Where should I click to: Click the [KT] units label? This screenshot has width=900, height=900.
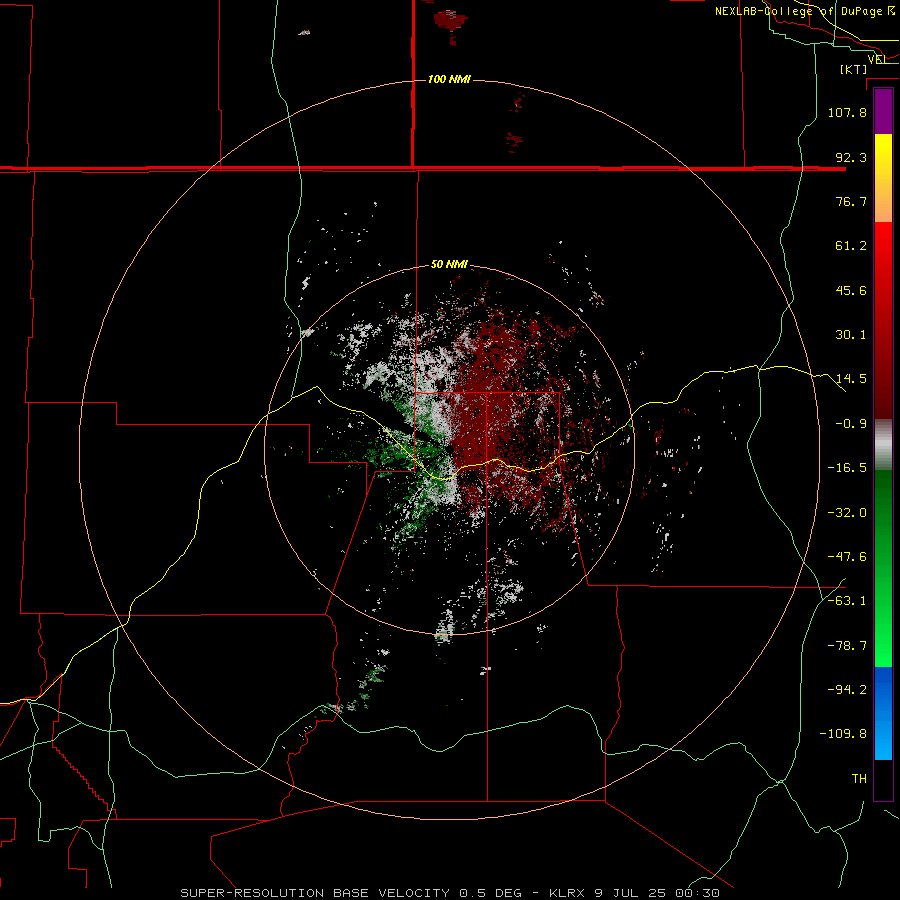pos(854,69)
